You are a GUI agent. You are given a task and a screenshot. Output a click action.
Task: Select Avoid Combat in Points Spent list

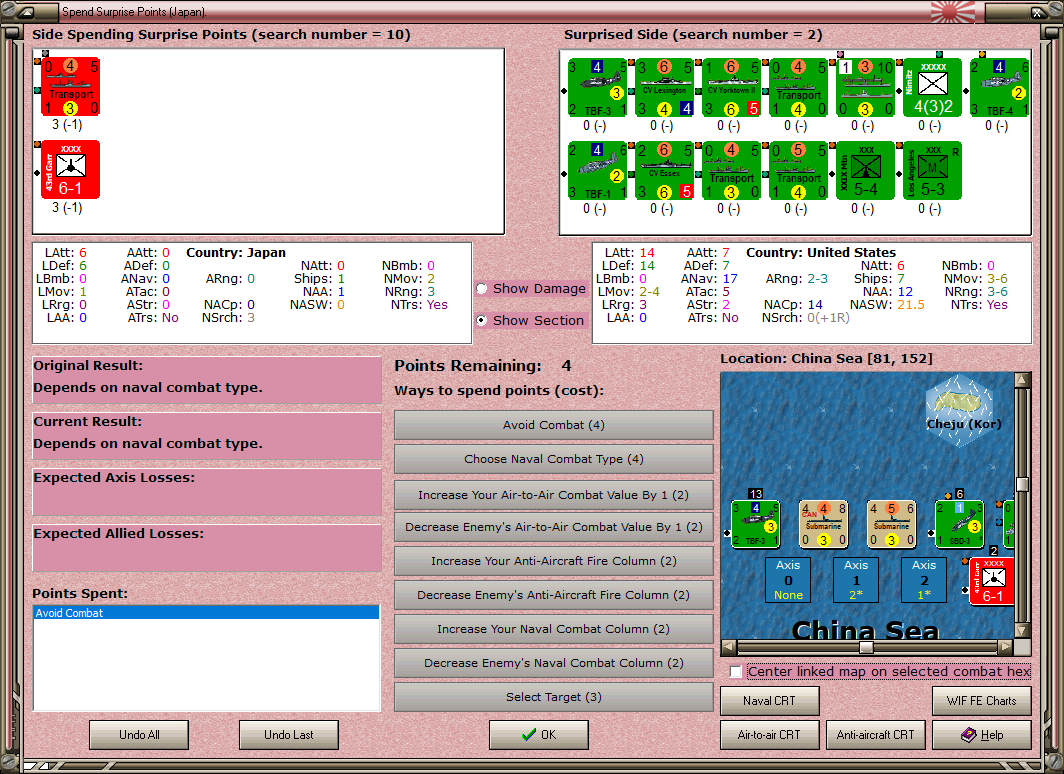coord(206,613)
